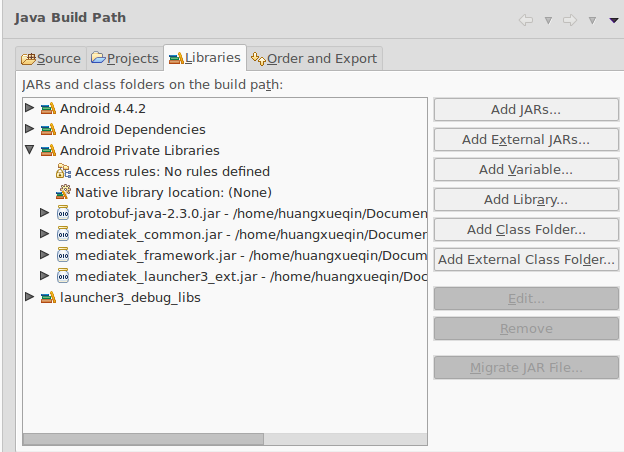Click the mediatek_common jar file icon
The width and height of the screenshot is (624, 452).
click(63, 234)
